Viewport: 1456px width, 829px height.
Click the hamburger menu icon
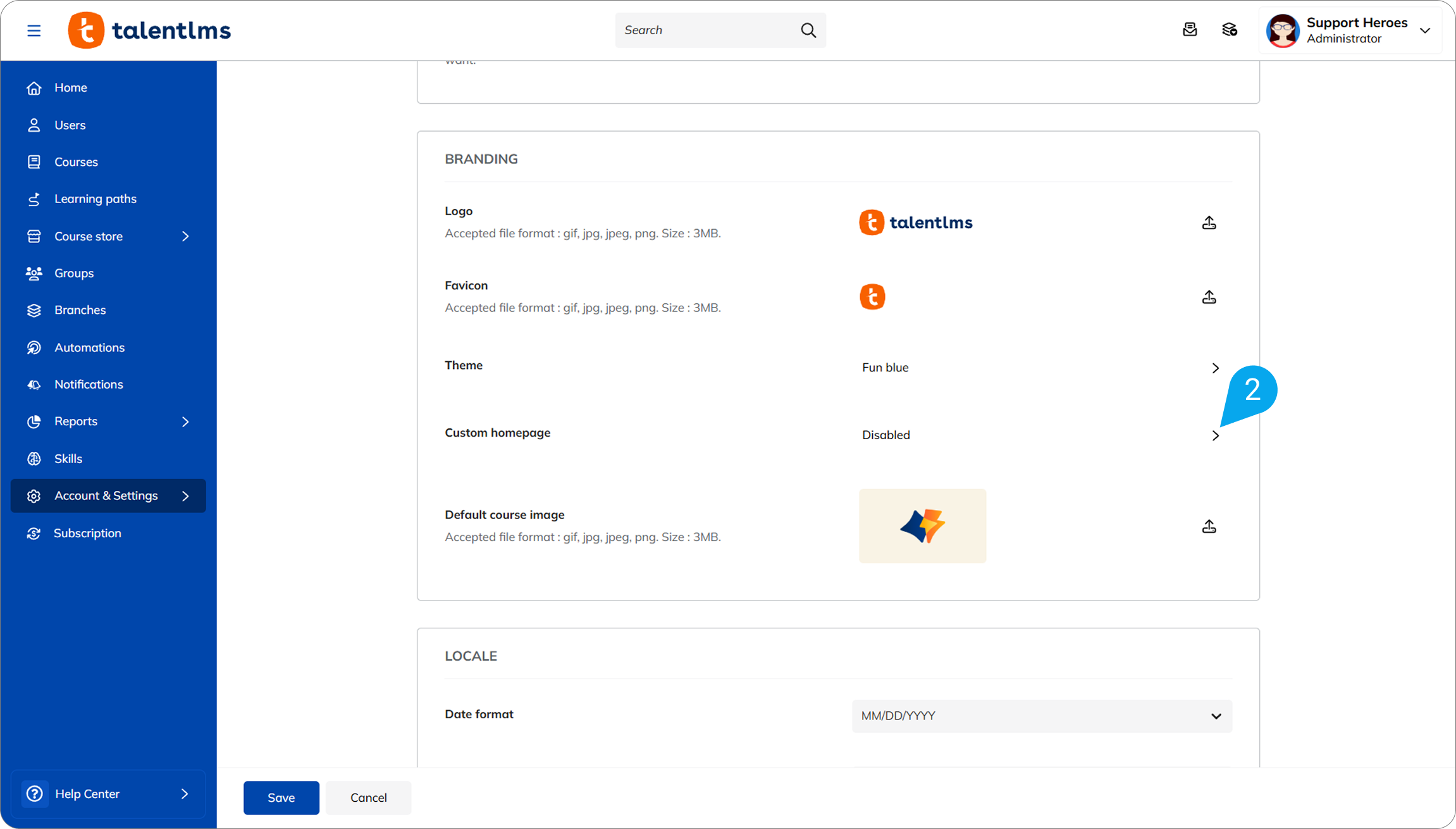[34, 30]
